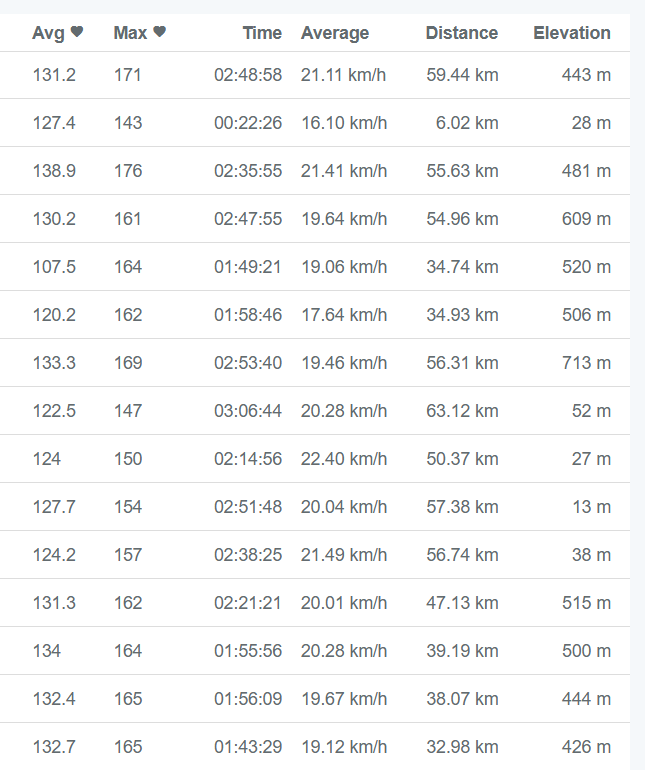Sort by the Distance column header

pos(461,33)
